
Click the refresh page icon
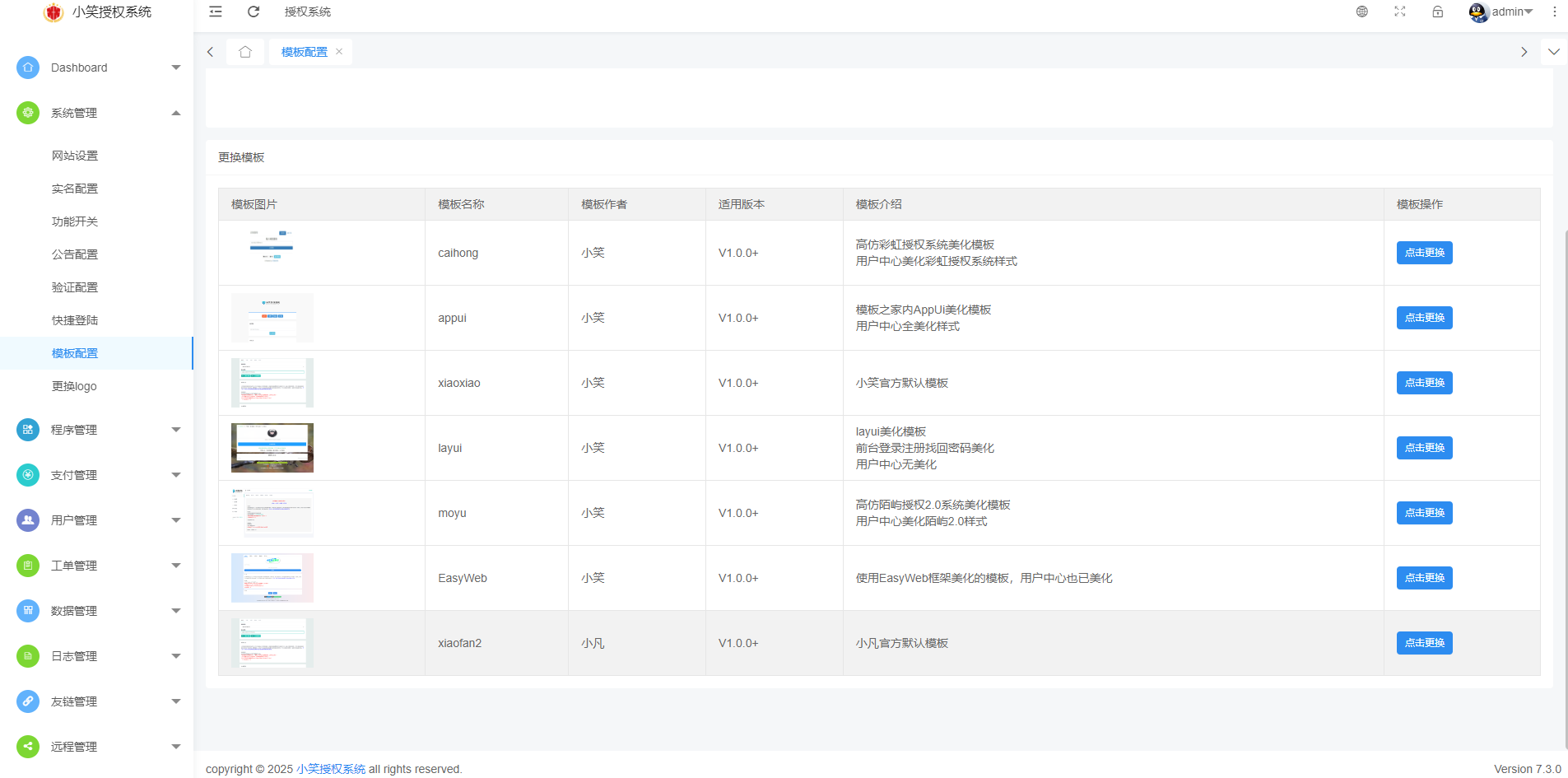(x=254, y=12)
